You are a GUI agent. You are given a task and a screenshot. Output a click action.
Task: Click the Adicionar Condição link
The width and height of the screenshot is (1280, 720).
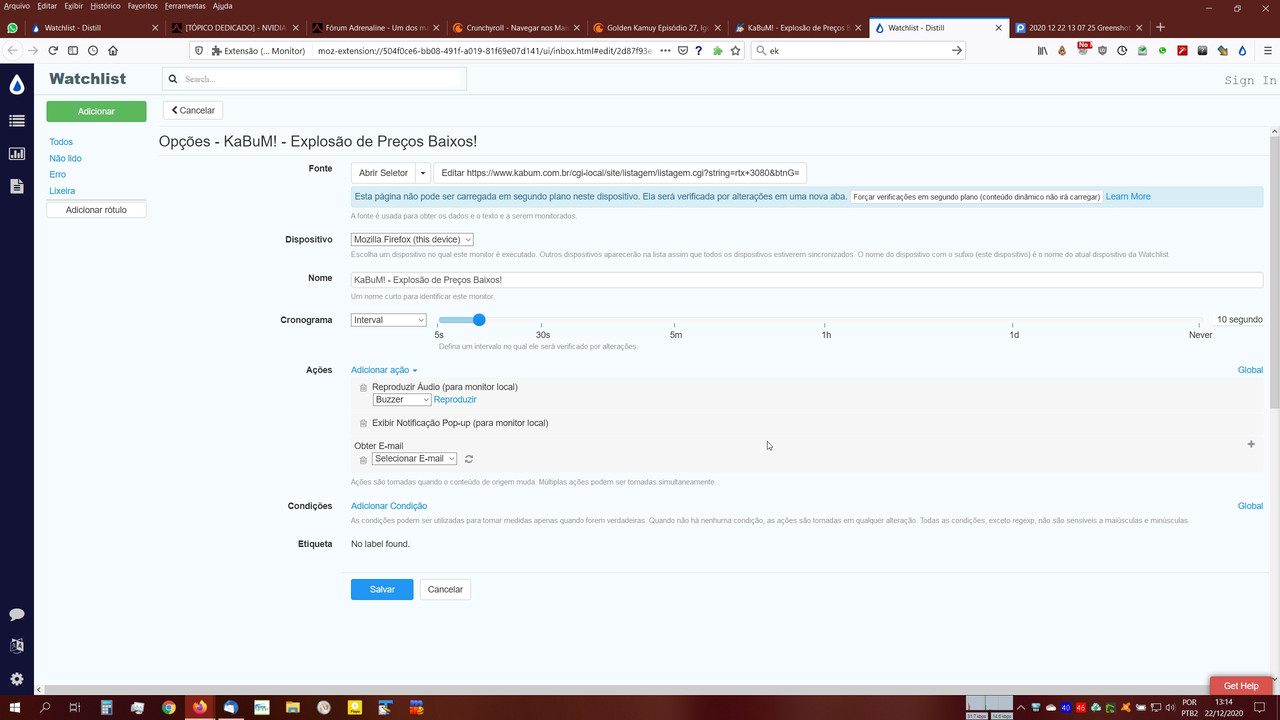[389, 506]
